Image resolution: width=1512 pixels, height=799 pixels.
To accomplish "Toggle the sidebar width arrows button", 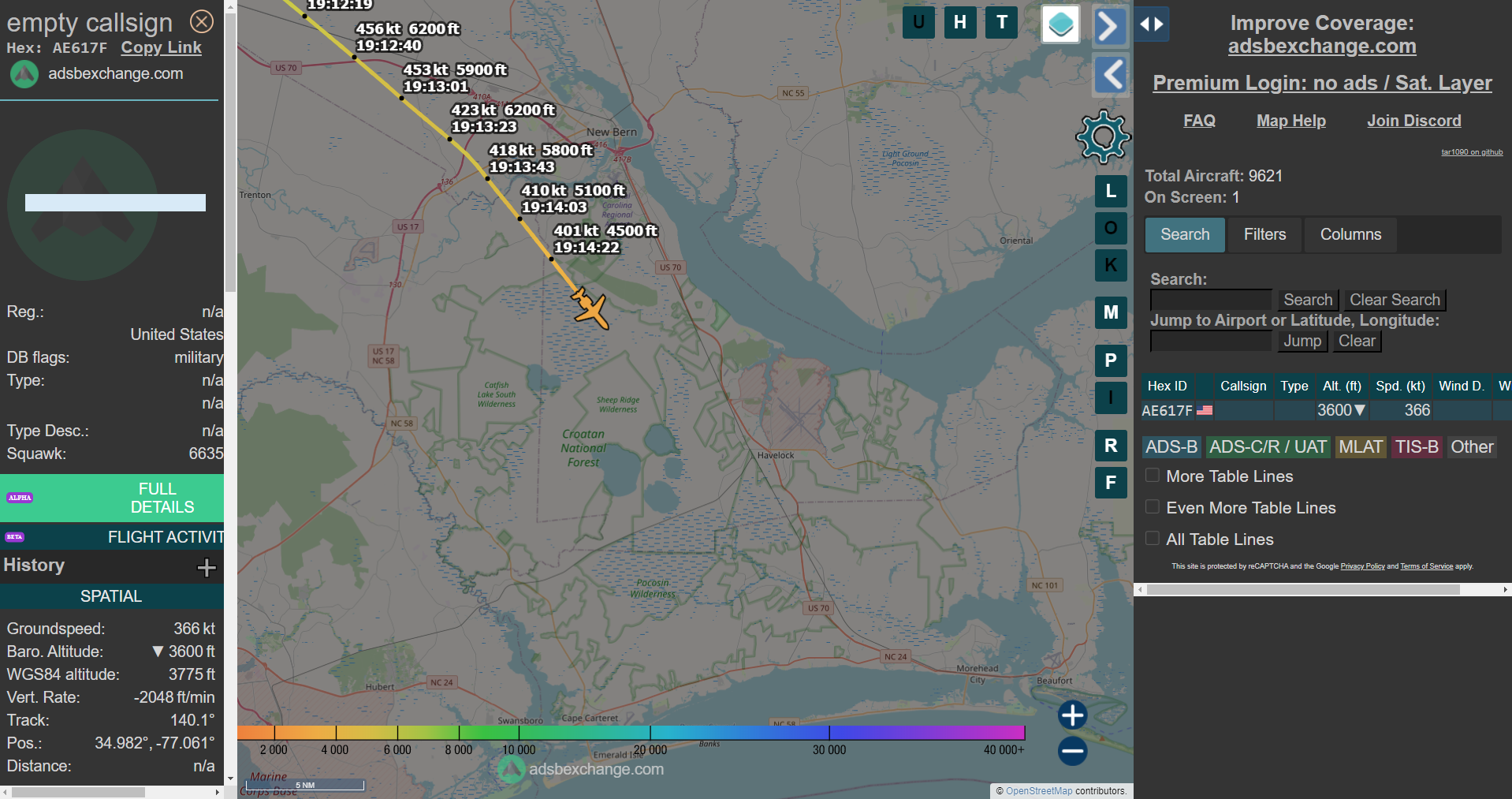I will coord(1152,24).
